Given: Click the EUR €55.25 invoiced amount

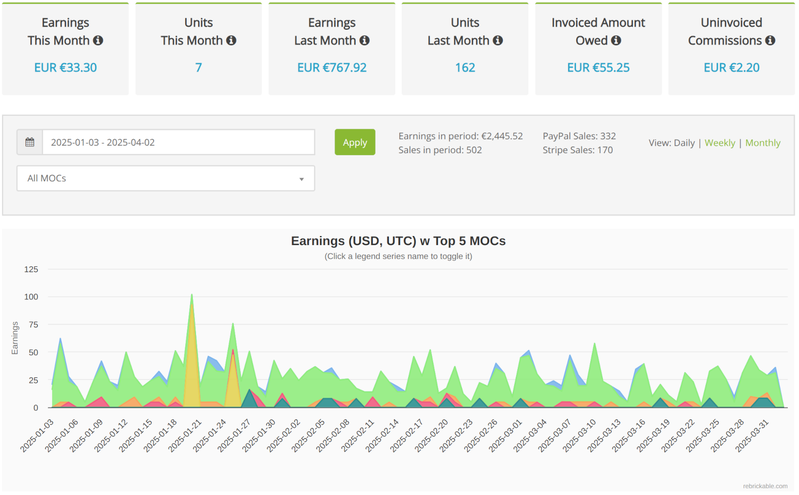Looking at the screenshot, I should (x=597, y=68).
